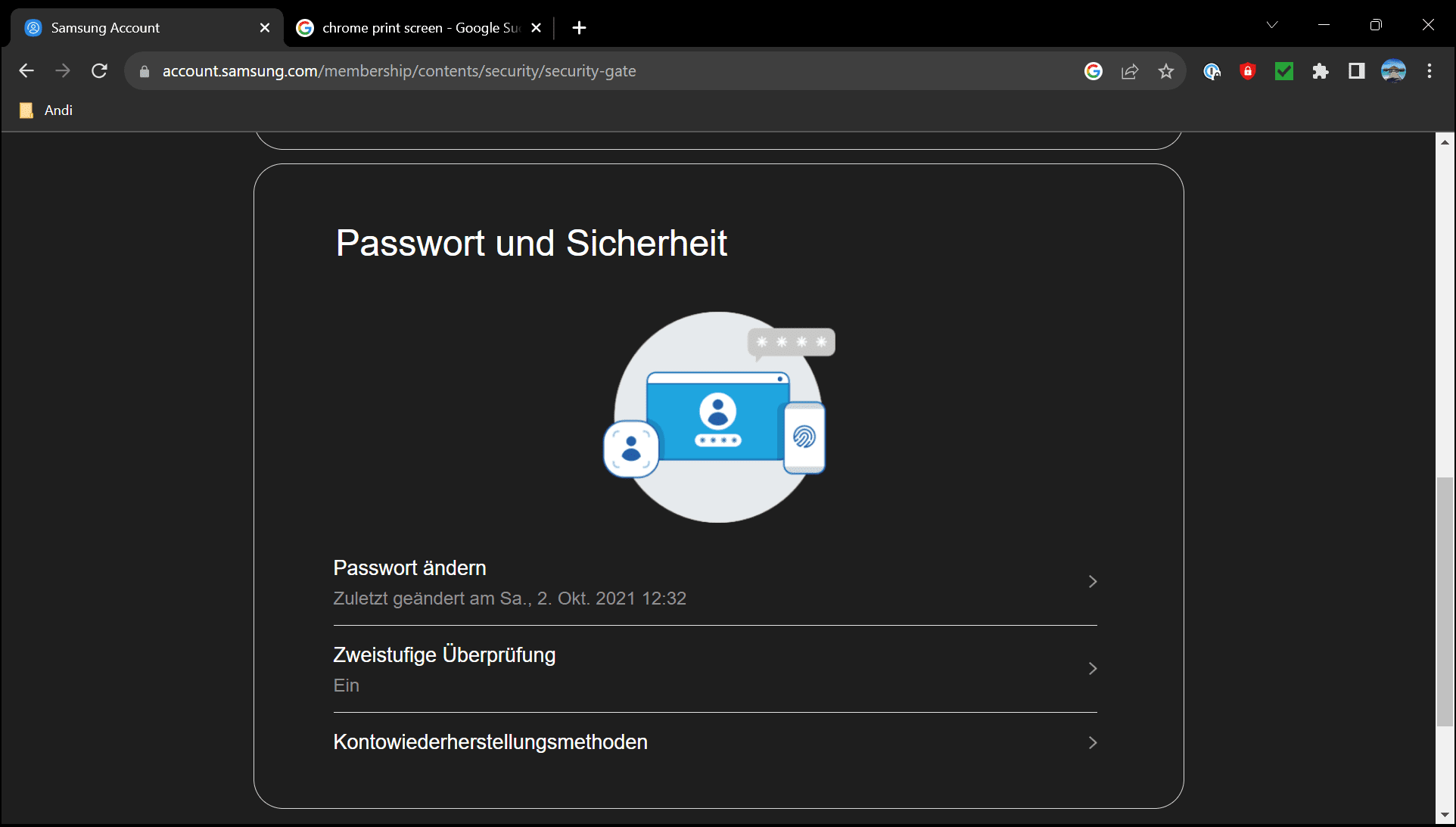This screenshot has width=1456, height=827.
Task: Switch to the chrome print screen tab
Action: click(412, 28)
